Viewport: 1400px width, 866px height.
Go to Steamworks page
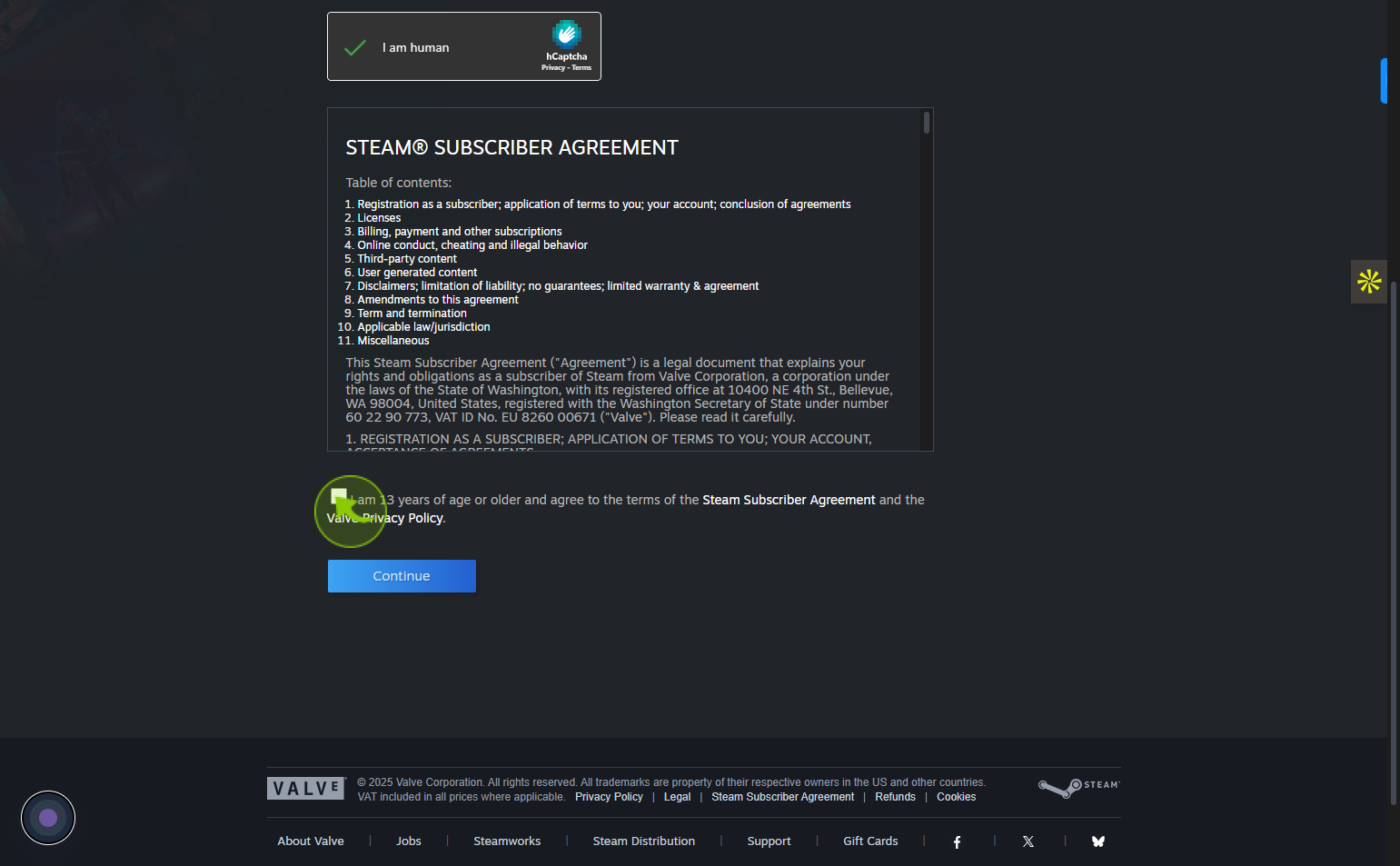pyautogui.click(x=507, y=841)
